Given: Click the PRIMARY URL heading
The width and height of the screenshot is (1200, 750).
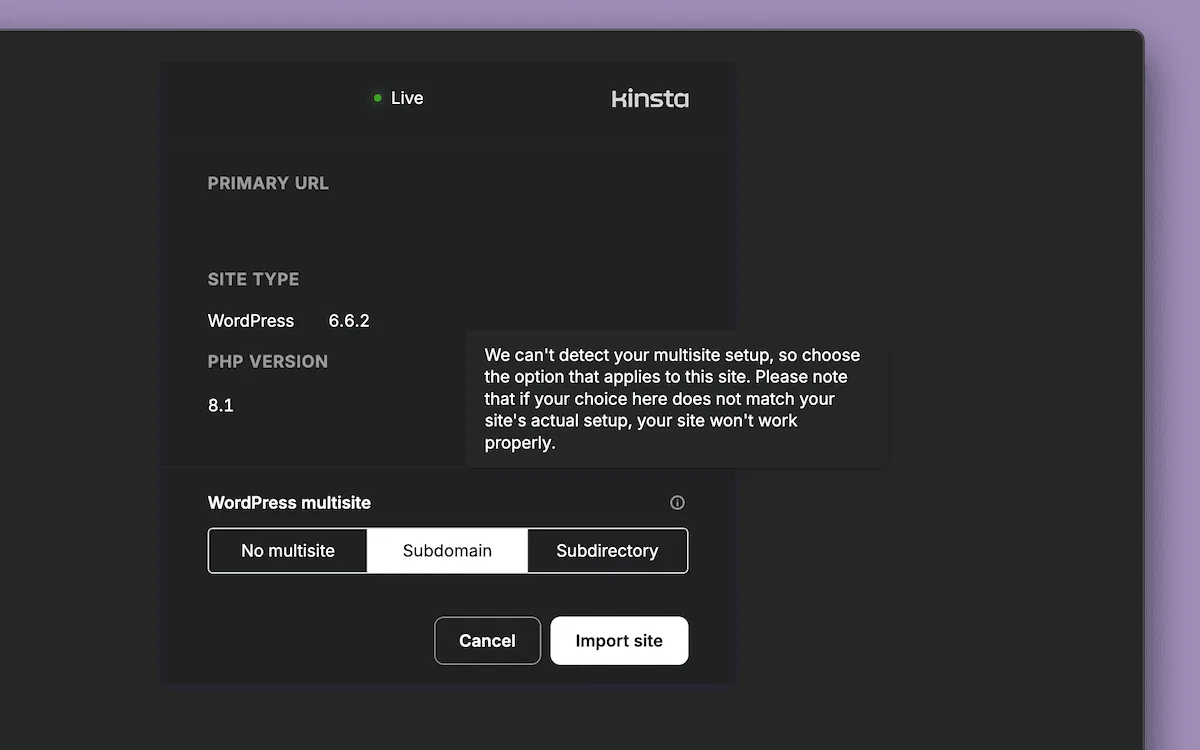Looking at the screenshot, I should point(268,183).
